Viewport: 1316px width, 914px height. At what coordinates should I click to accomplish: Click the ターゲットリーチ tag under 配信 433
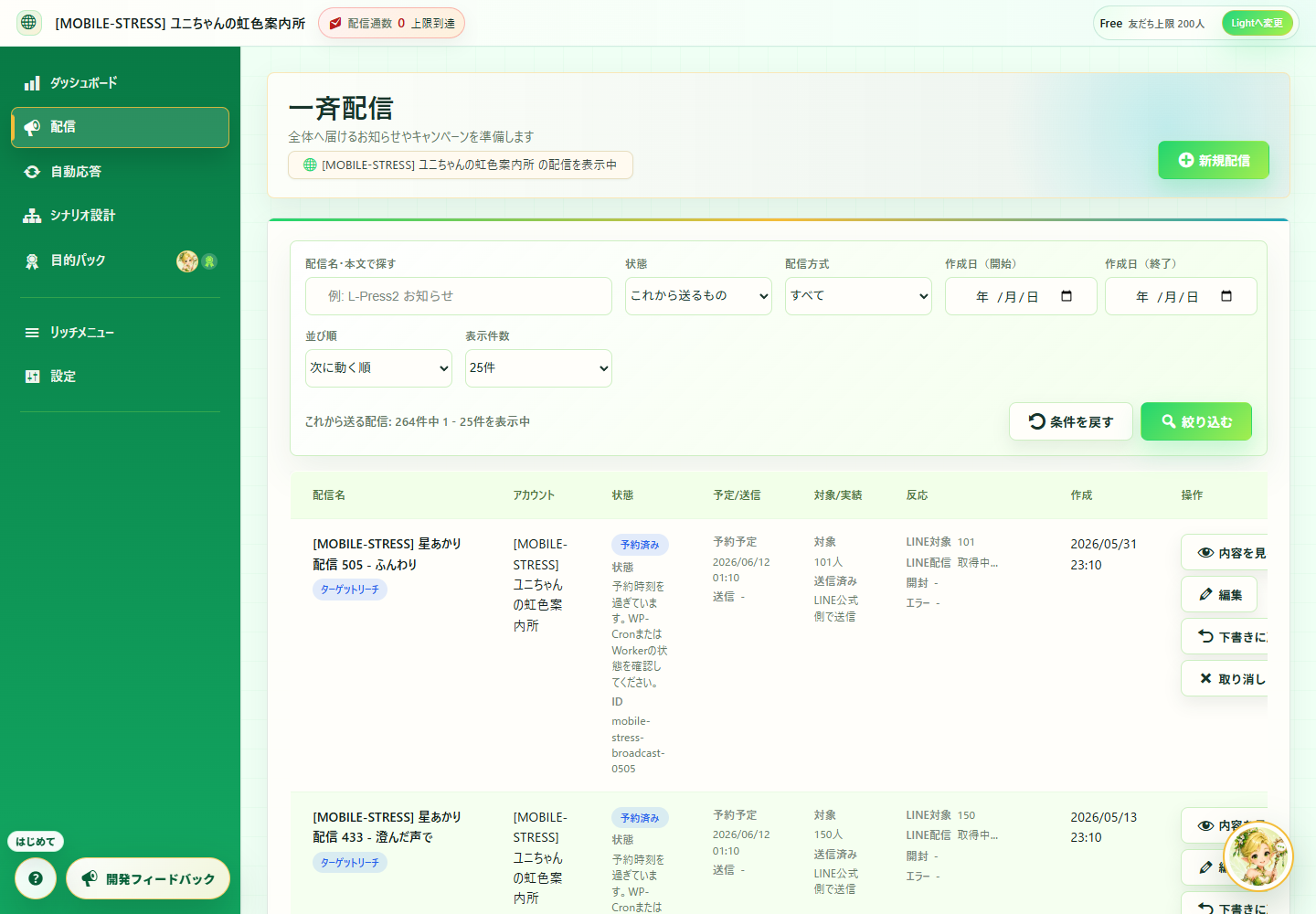click(x=350, y=862)
